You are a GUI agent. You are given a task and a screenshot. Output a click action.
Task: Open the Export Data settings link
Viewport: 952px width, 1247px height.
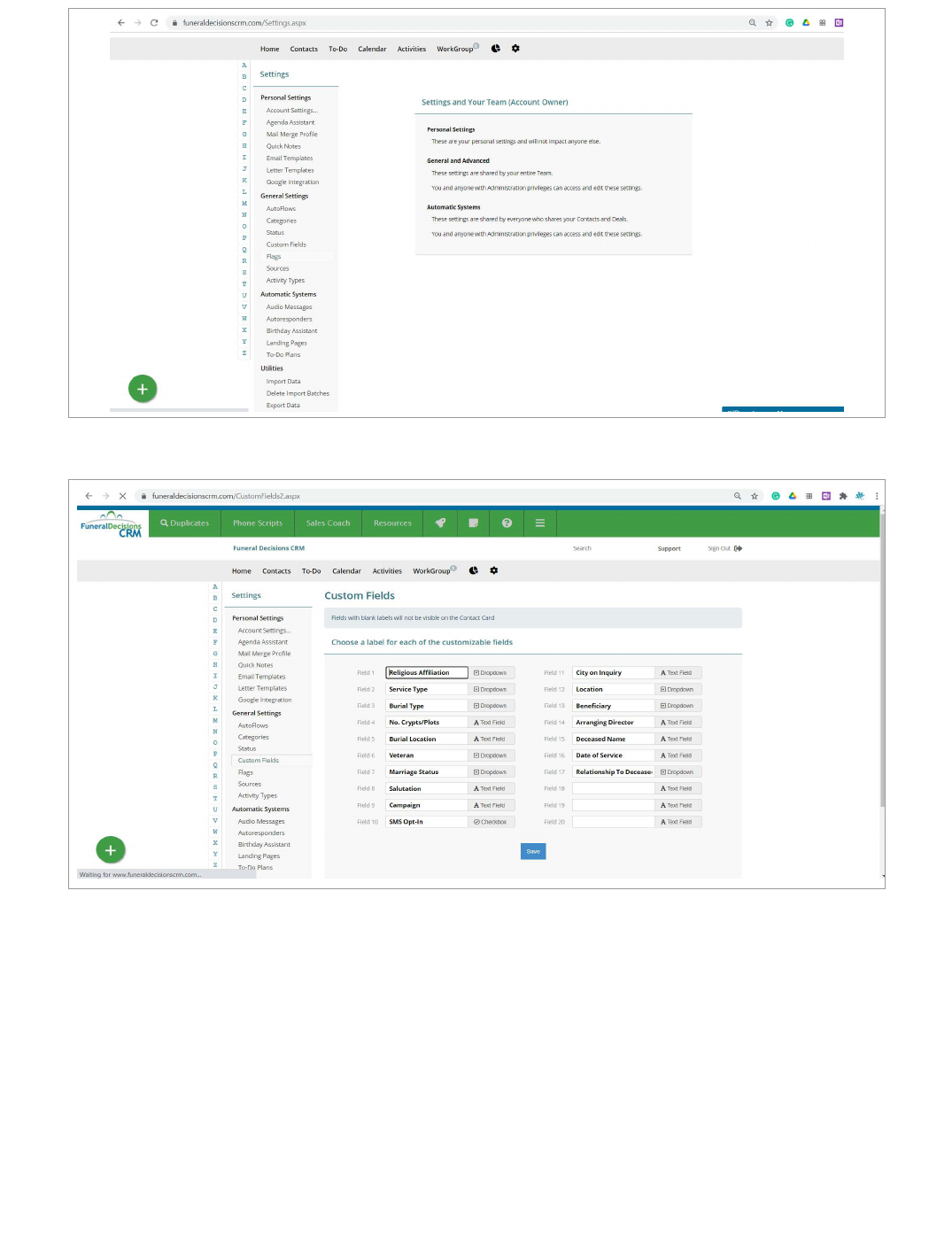click(283, 406)
